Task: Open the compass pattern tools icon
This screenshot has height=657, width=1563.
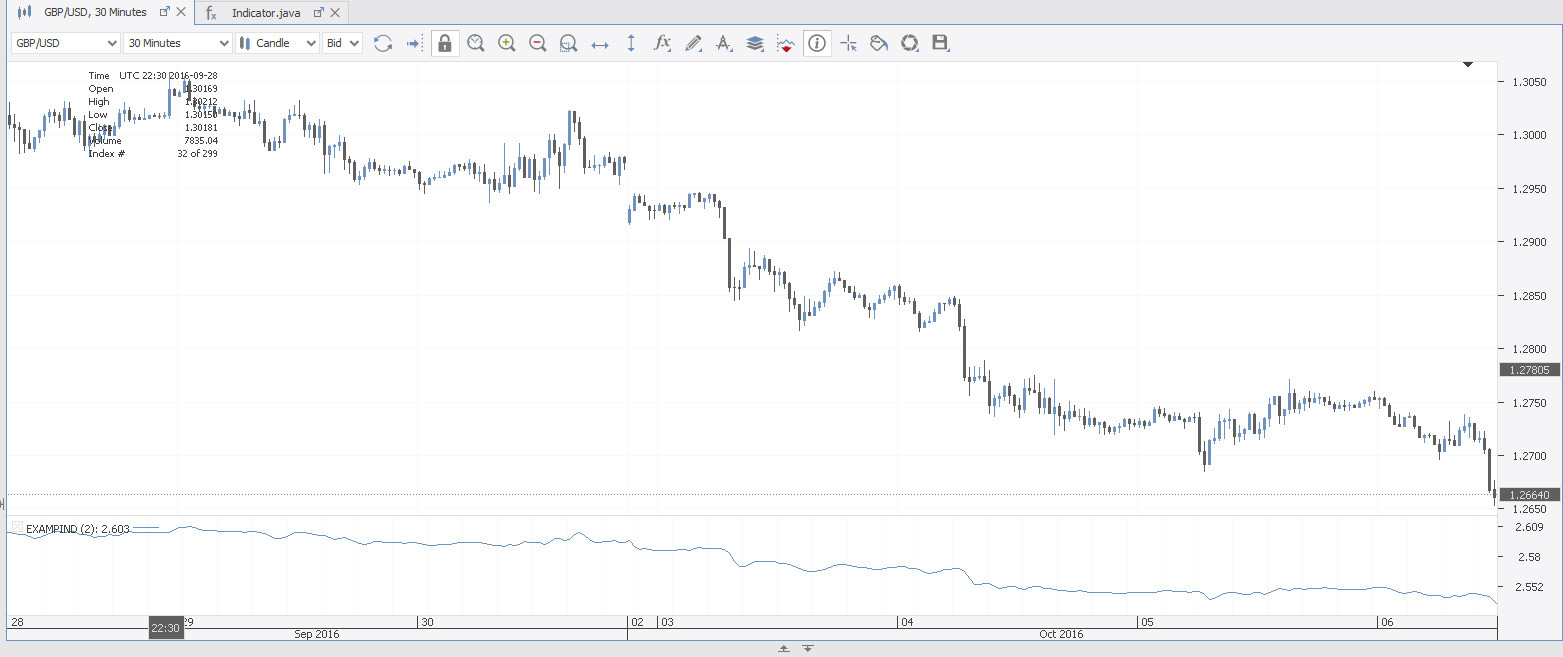Action: pyautogui.click(x=724, y=43)
